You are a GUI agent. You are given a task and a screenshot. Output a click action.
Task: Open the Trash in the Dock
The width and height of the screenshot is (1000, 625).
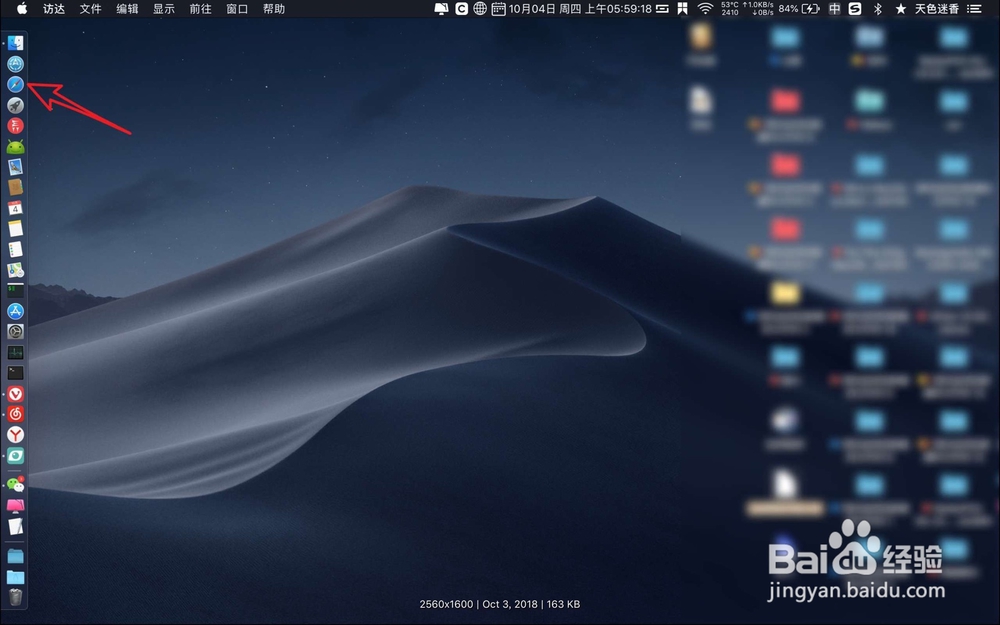point(15,598)
